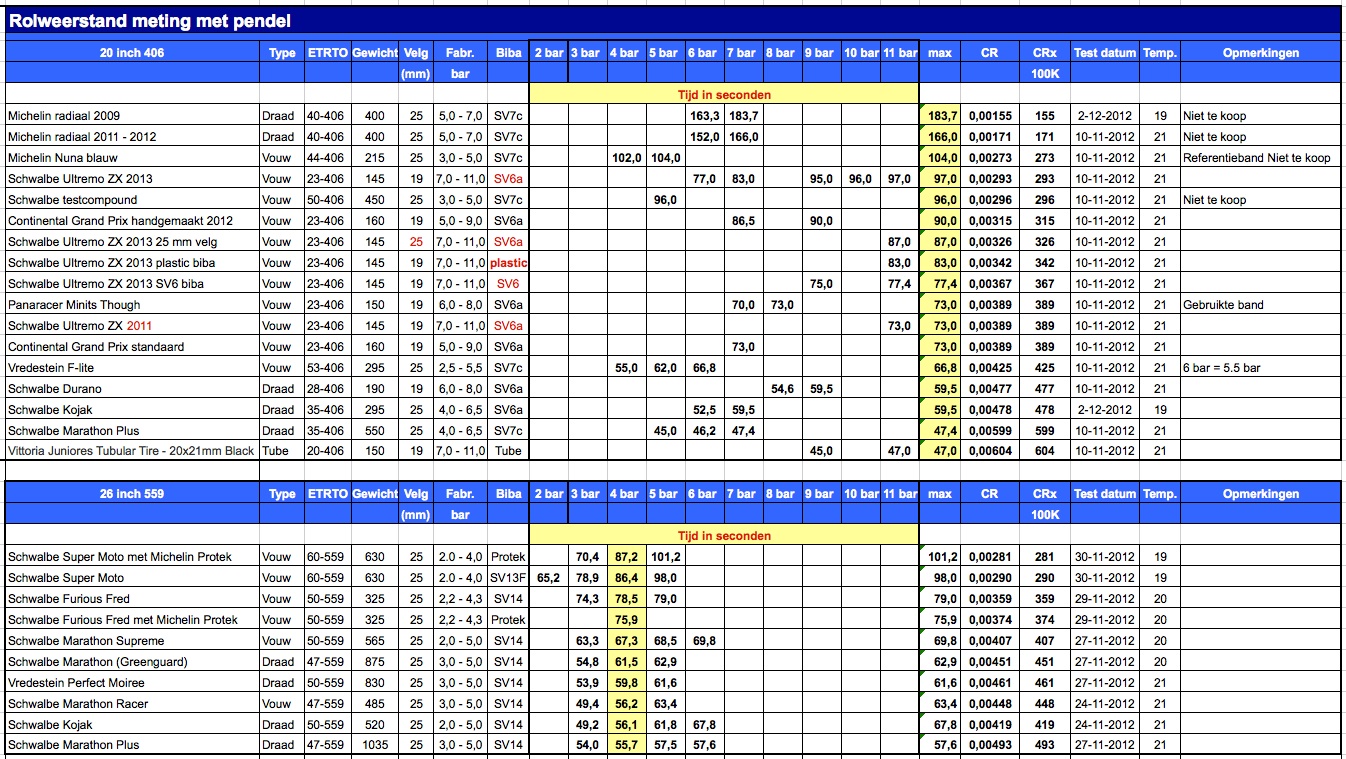The width and height of the screenshot is (1346, 759).
Task: Select the '102,0' time value
Action: pos(626,158)
